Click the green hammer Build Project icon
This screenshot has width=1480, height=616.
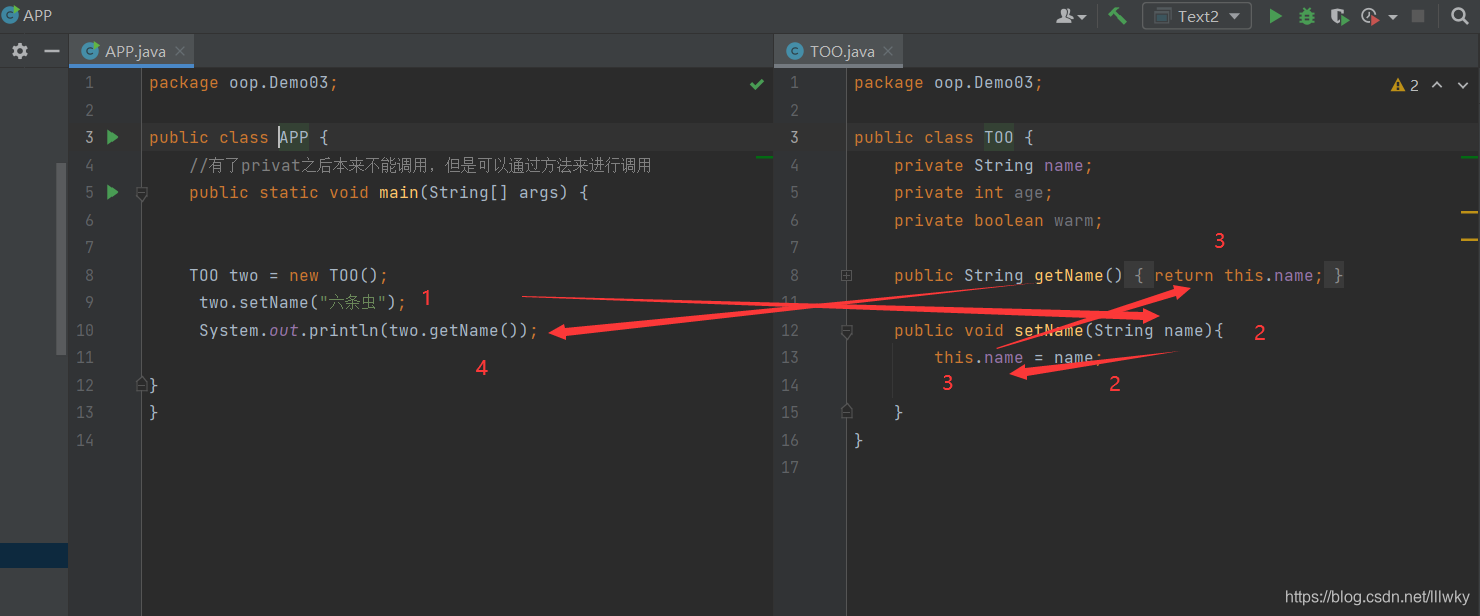pyautogui.click(x=1118, y=16)
